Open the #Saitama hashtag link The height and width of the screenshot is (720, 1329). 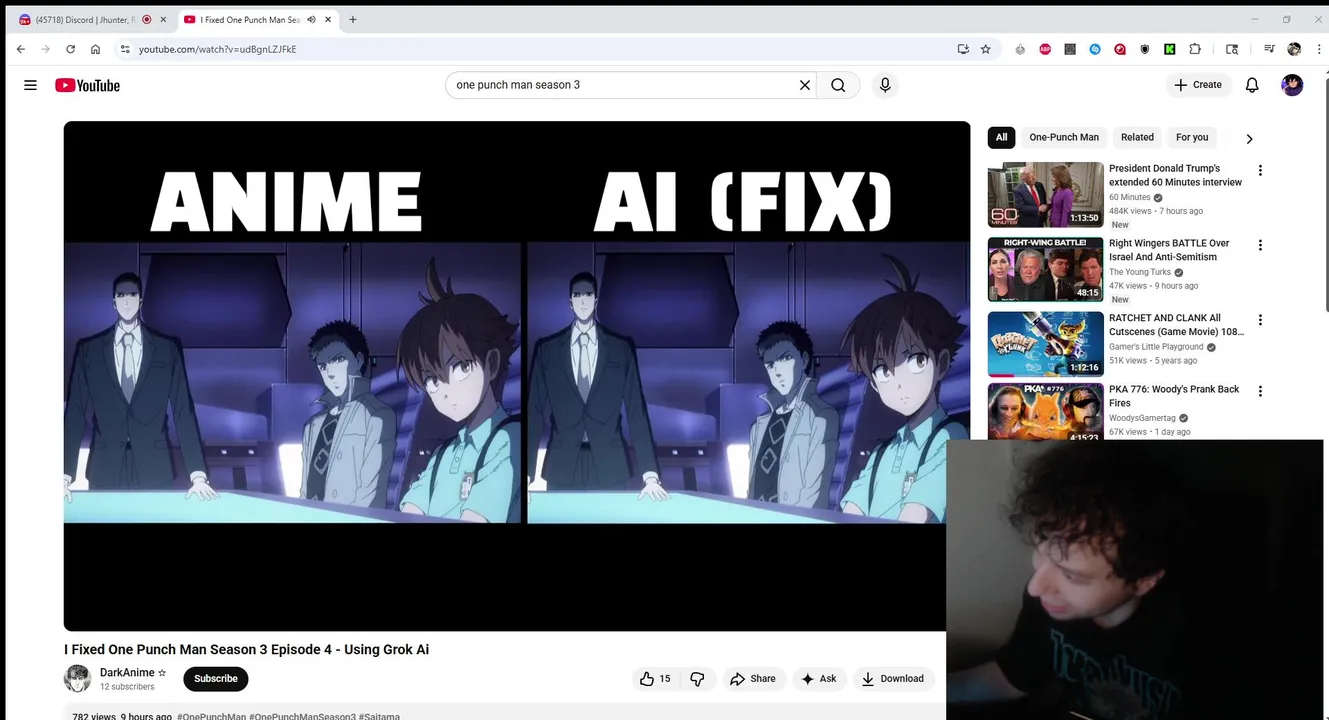[x=379, y=716]
